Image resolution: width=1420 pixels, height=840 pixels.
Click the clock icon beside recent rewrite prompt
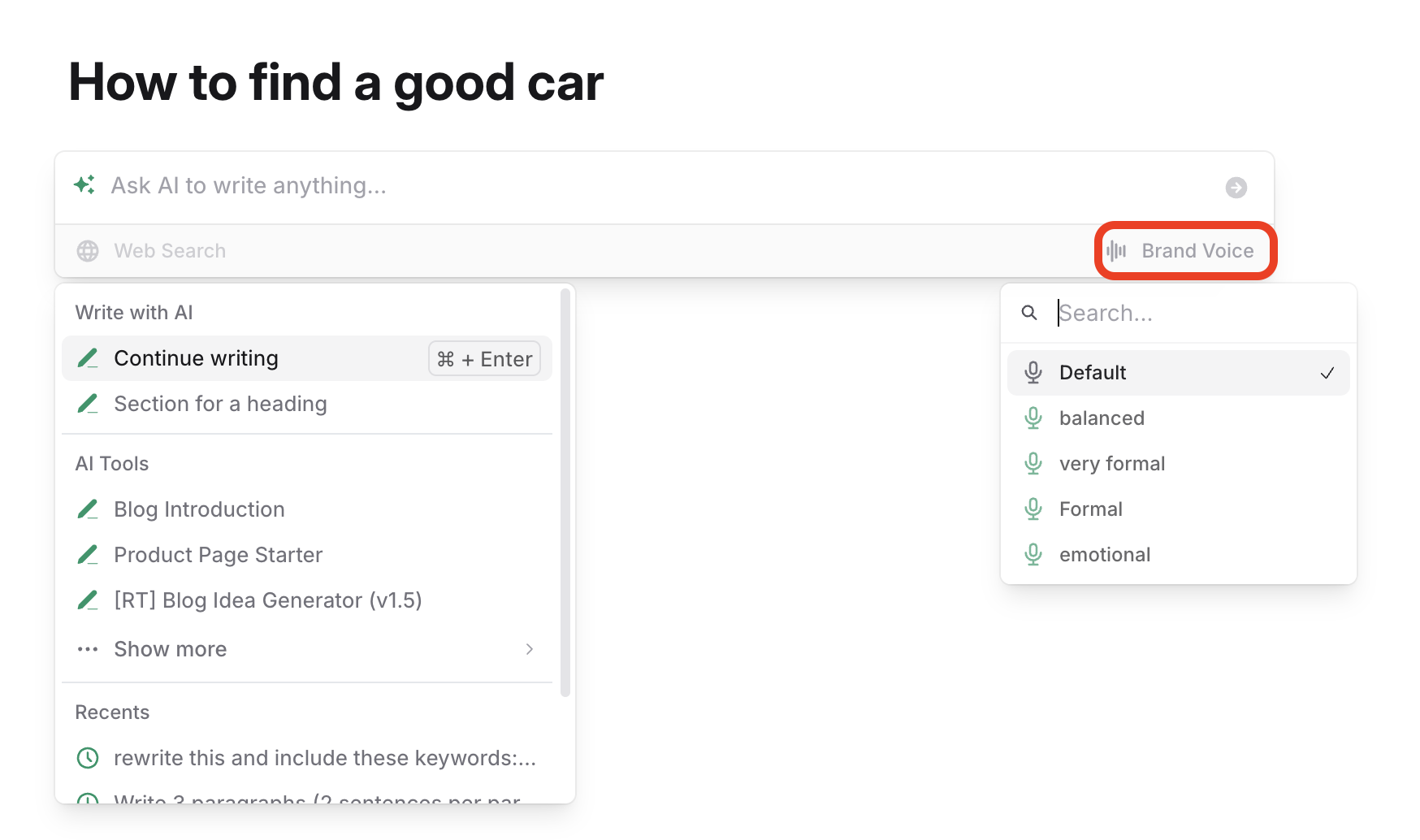[88, 758]
